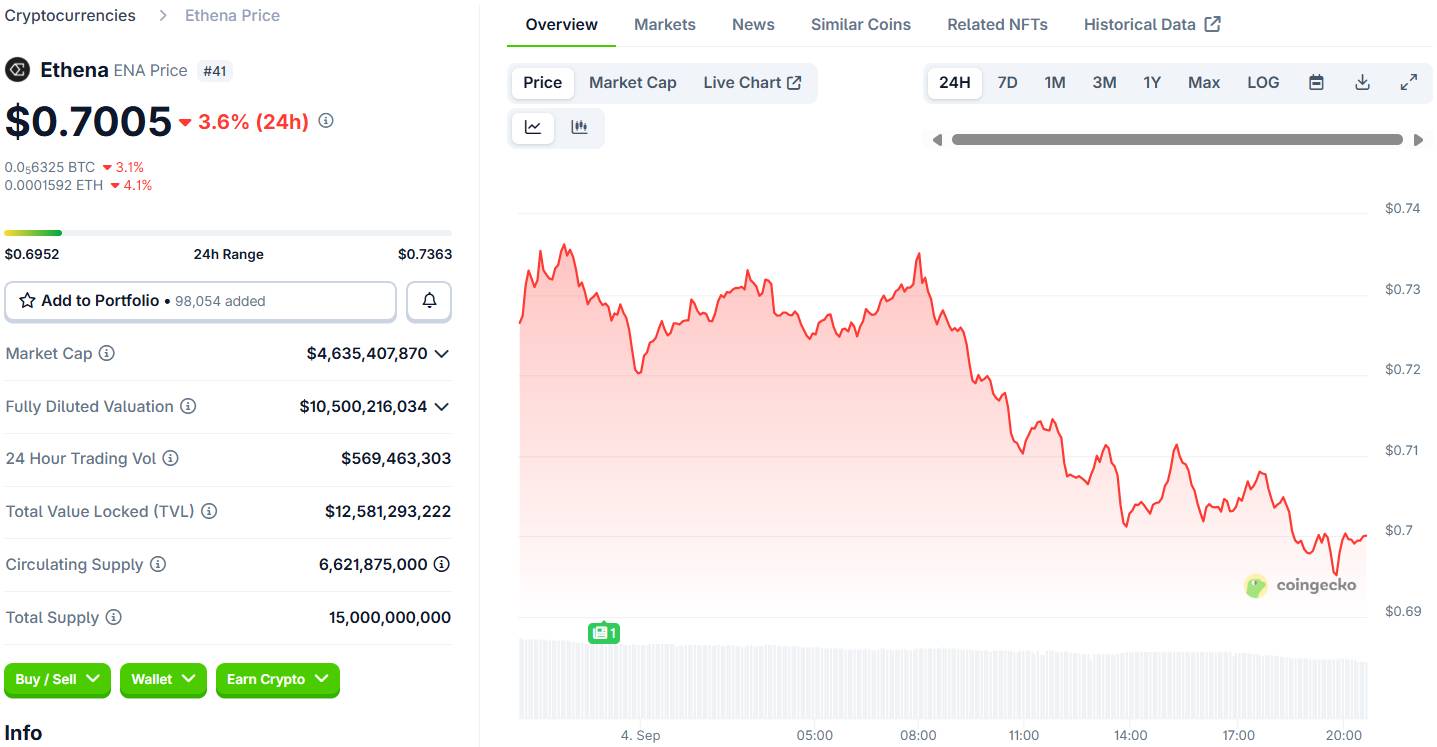Select 7D time range
Screen dimensions: 1437x747
click(x=1008, y=83)
